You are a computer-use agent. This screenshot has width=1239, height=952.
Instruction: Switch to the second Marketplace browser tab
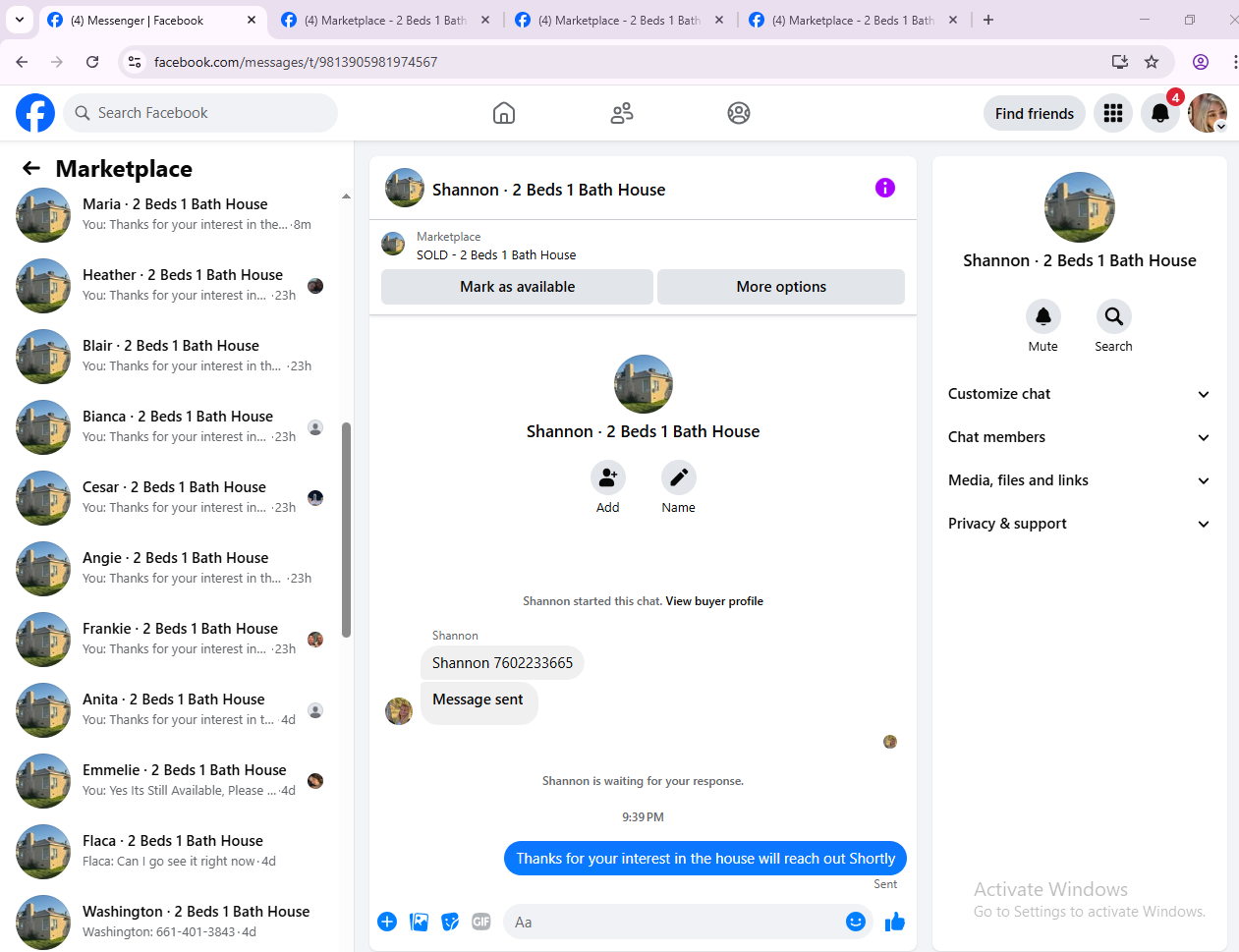[386, 20]
